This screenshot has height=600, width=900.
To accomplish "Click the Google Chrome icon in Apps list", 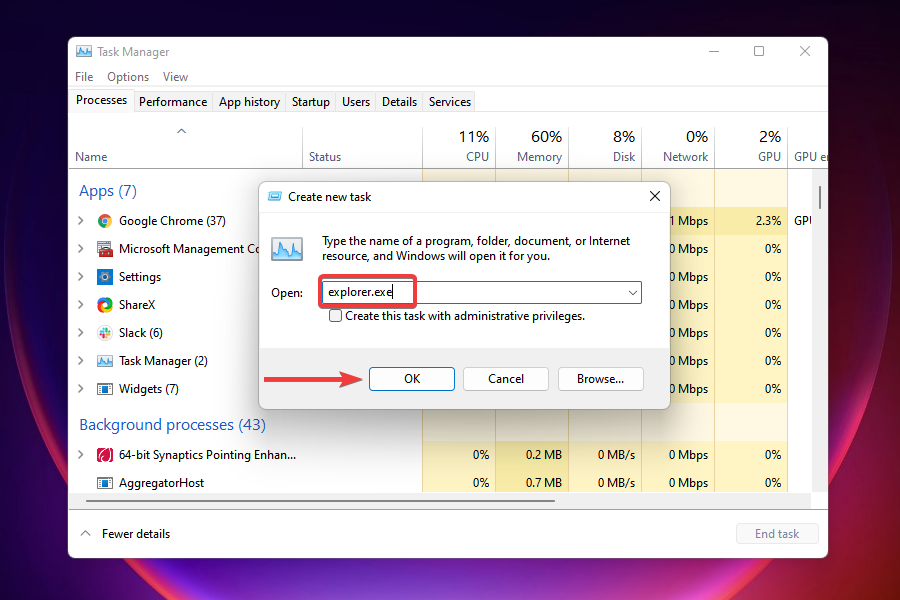I will [x=104, y=221].
